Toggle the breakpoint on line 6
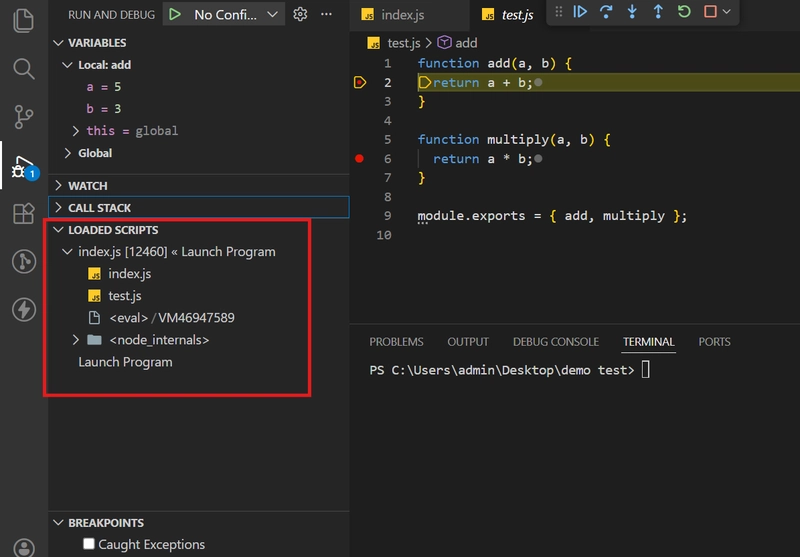Viewport: 800px width, 557px height. (x=359, y=159)
